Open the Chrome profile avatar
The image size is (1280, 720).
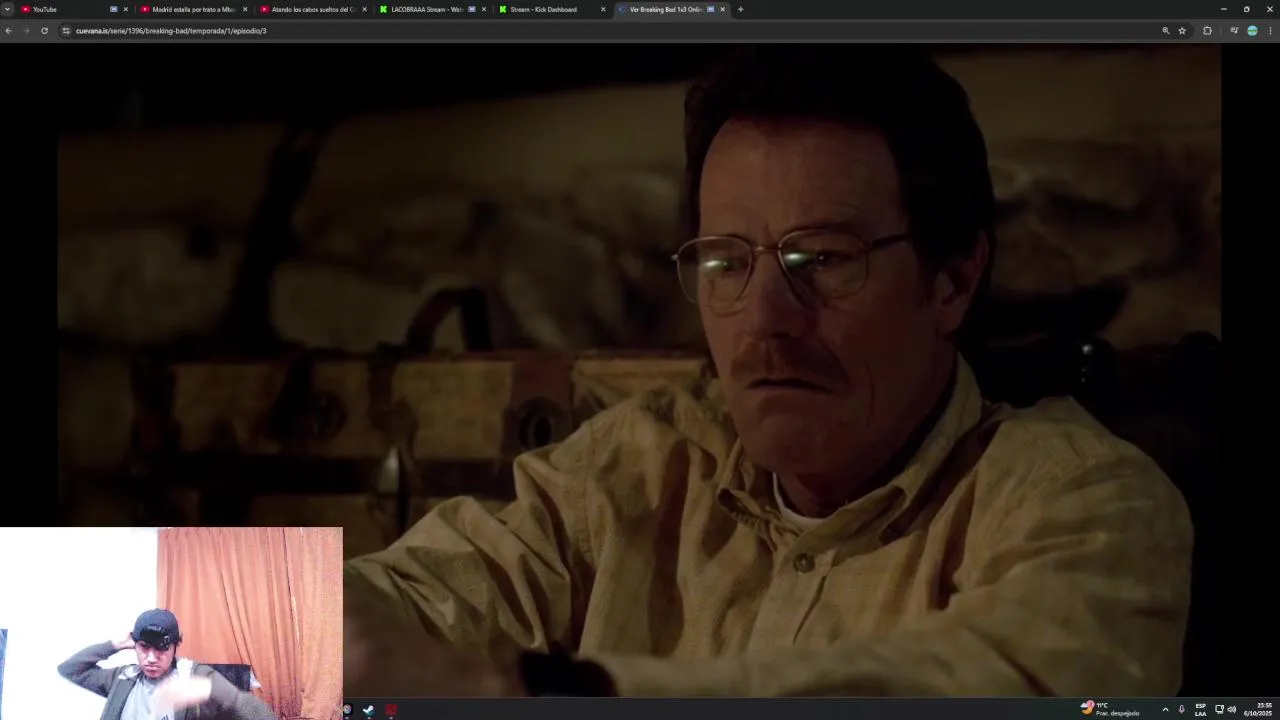click(1252, 31)
